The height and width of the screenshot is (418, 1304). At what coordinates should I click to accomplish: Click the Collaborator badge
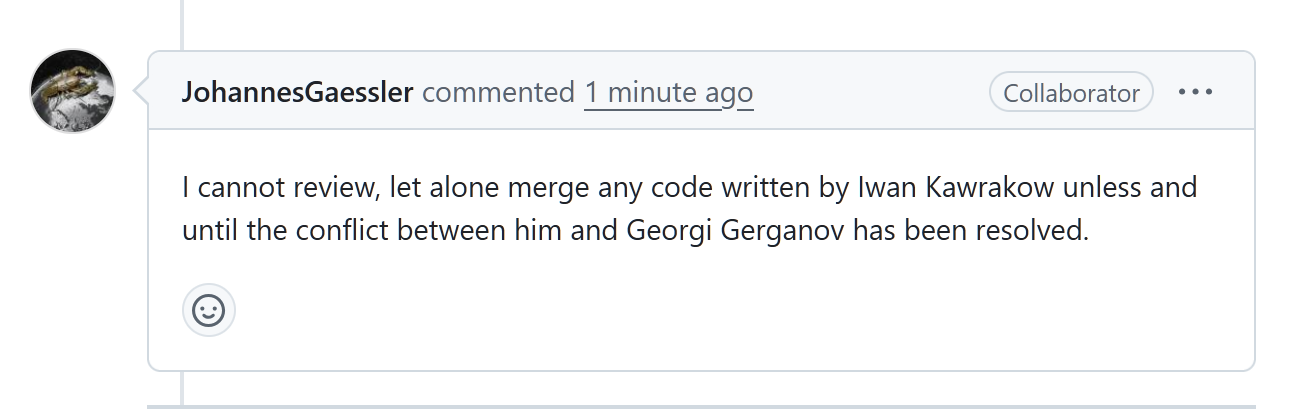pos(1071,92)
